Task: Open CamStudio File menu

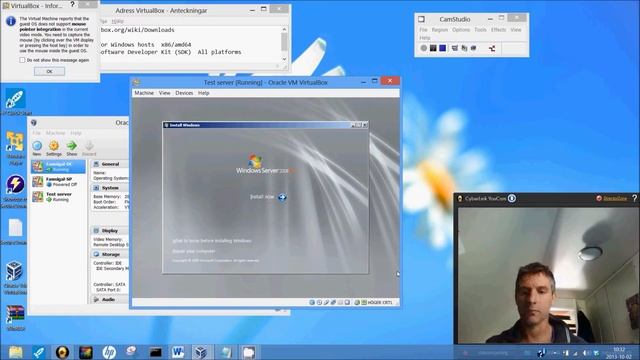Action: (x=423, y=30)
